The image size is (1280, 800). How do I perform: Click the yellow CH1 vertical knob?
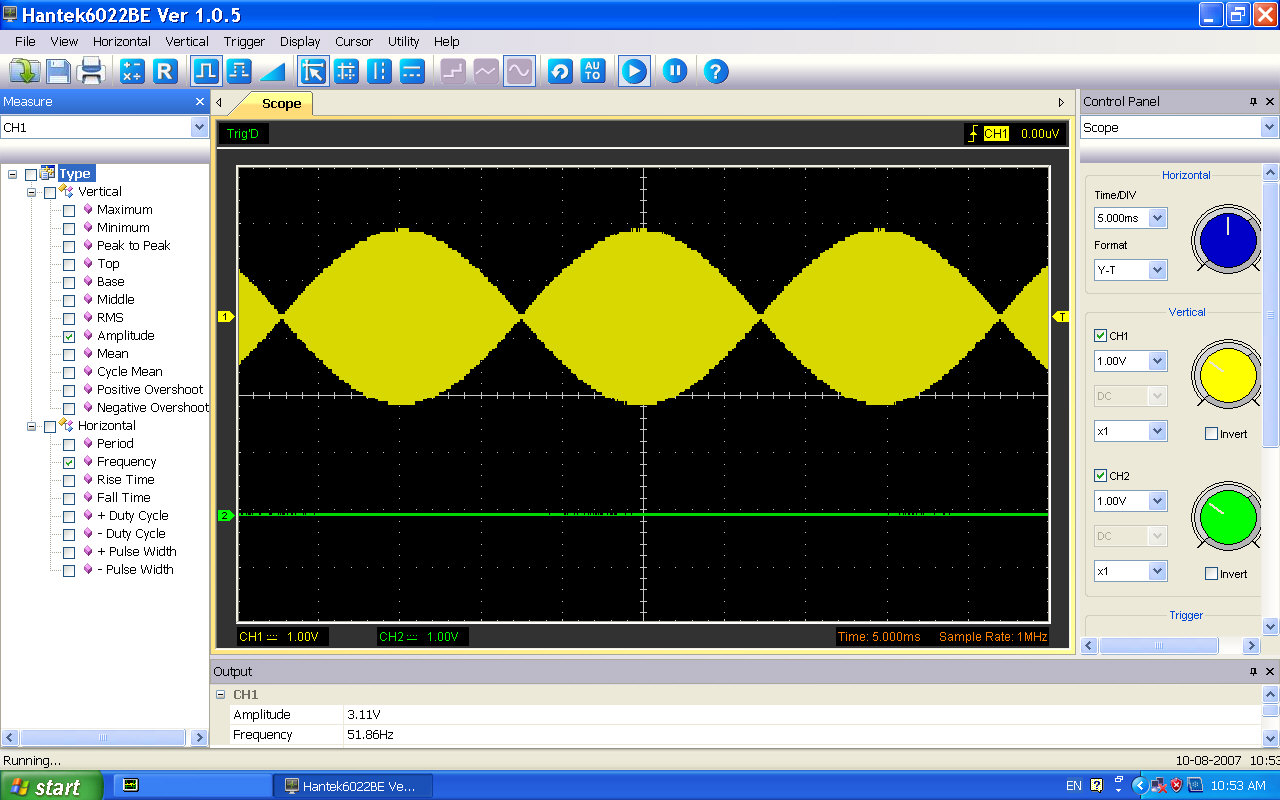[1226, 376]
